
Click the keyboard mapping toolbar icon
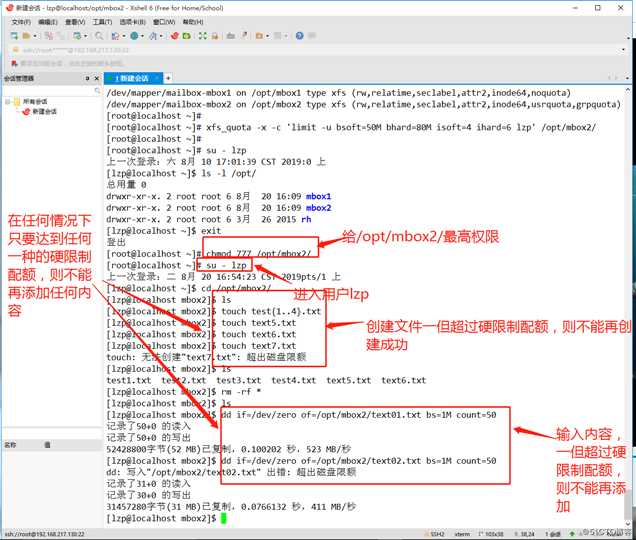(x=231, y=36)
